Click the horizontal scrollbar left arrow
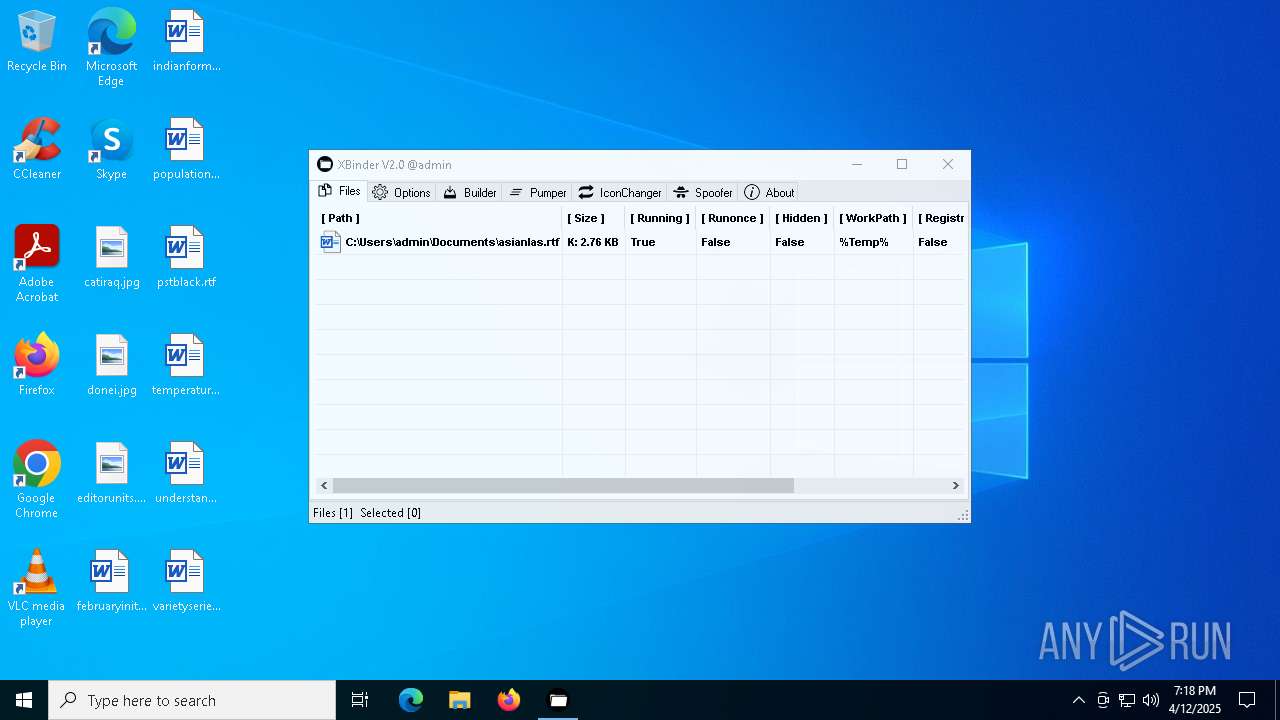This screenshot has height=720, width=1280. (x=324, y=485)
